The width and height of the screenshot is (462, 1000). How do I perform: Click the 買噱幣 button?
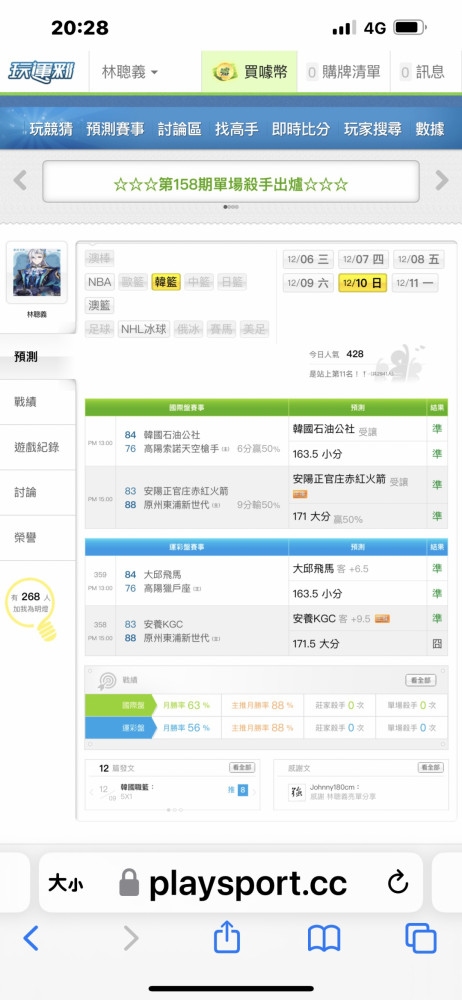[250, 71]
